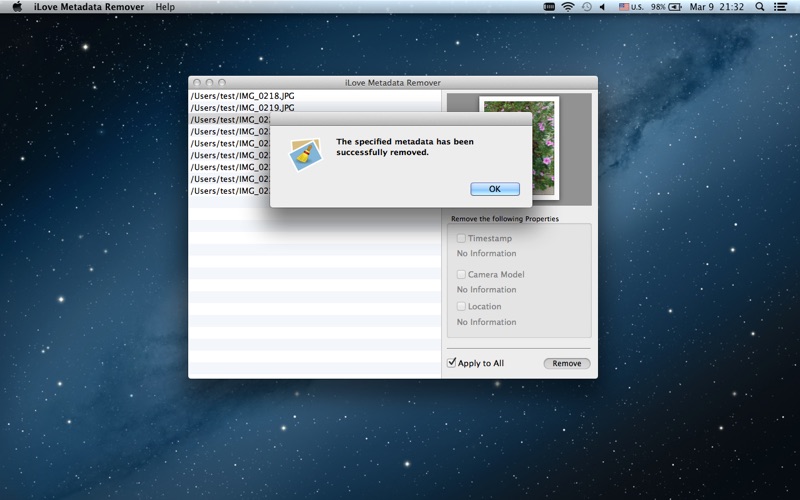The width and height of the screenshot is (800, 500).
Task: Open the Wi-Fi status menu
Action: coord(567,7)
